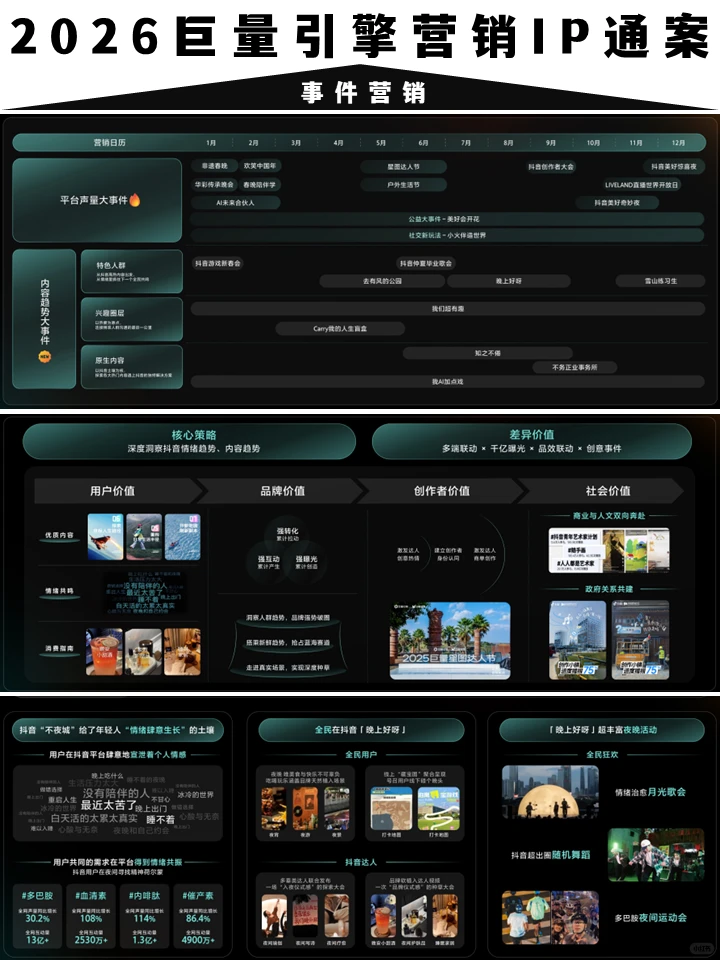Open the 2025巨量星图达人节 thumbnail
The height and width of the screenshot is (960, 720).
(450, 640)
